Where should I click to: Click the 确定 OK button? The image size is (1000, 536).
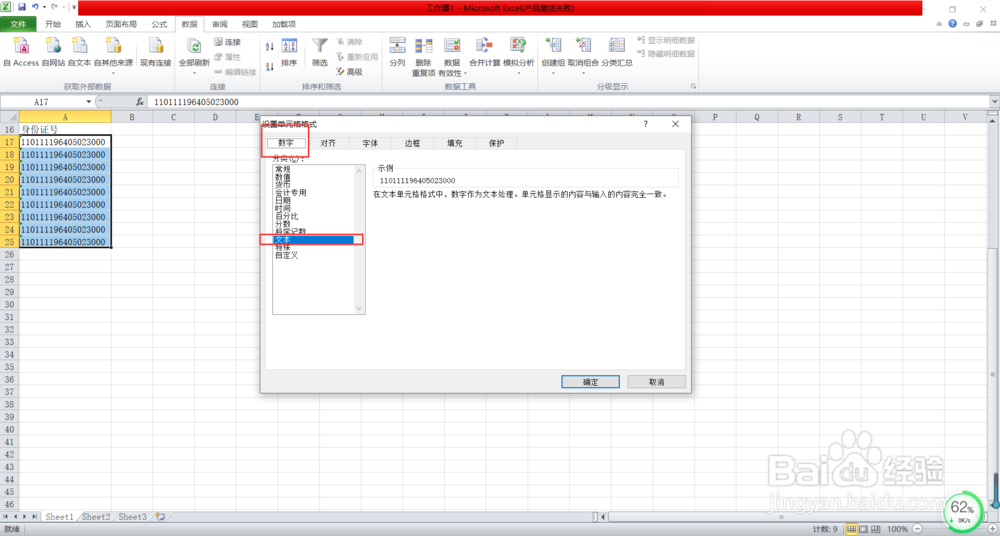591,382
